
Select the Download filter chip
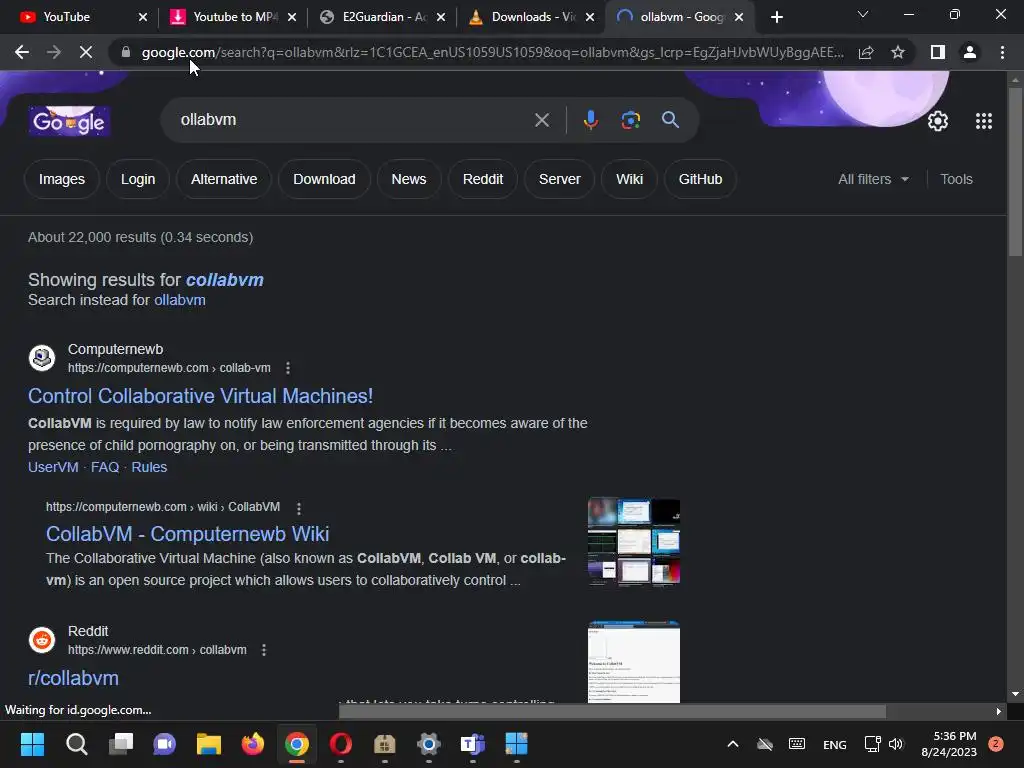pos(324,179)
